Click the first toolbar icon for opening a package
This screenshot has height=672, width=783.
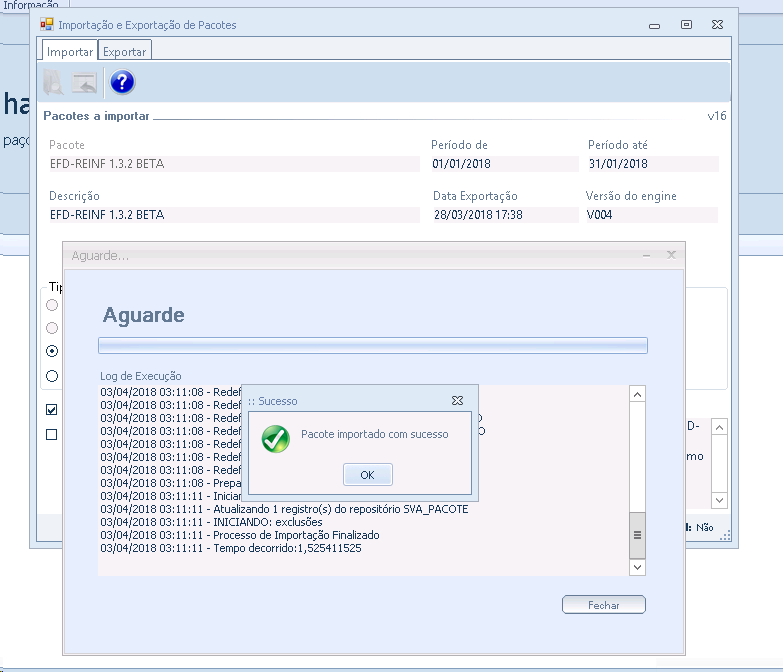pos(54,83)
